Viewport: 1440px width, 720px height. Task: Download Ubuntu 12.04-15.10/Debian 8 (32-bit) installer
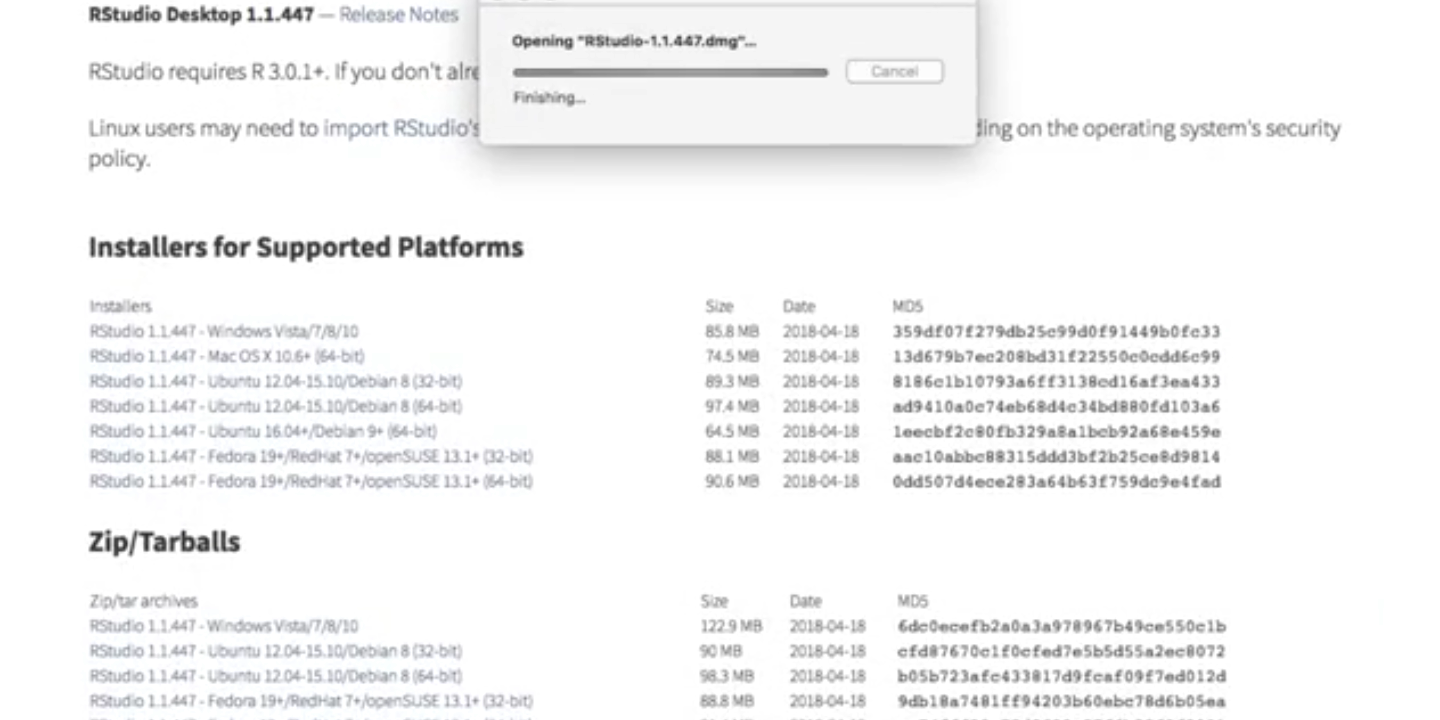pyautogui.click(x=276, y=381)
